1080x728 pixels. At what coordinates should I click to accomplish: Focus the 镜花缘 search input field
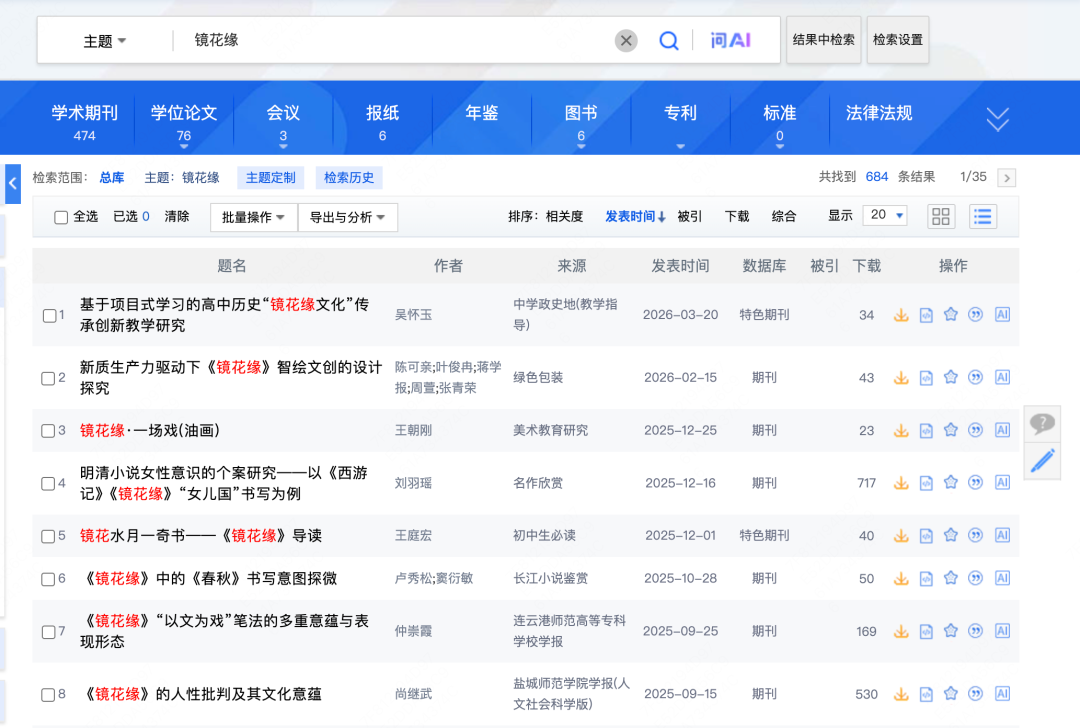(x=393, y=41)
